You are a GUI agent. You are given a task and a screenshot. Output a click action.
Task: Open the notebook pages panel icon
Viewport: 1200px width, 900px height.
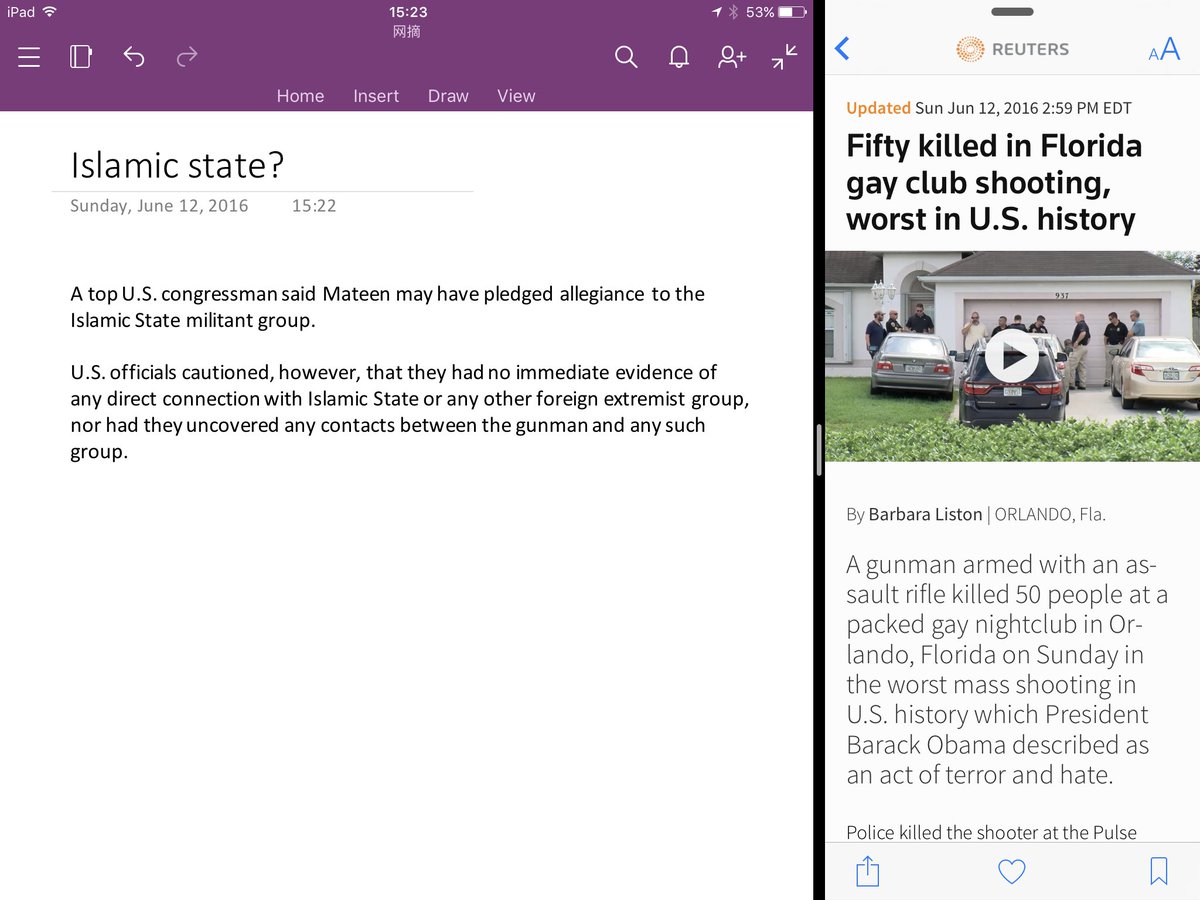click(81, 58)
